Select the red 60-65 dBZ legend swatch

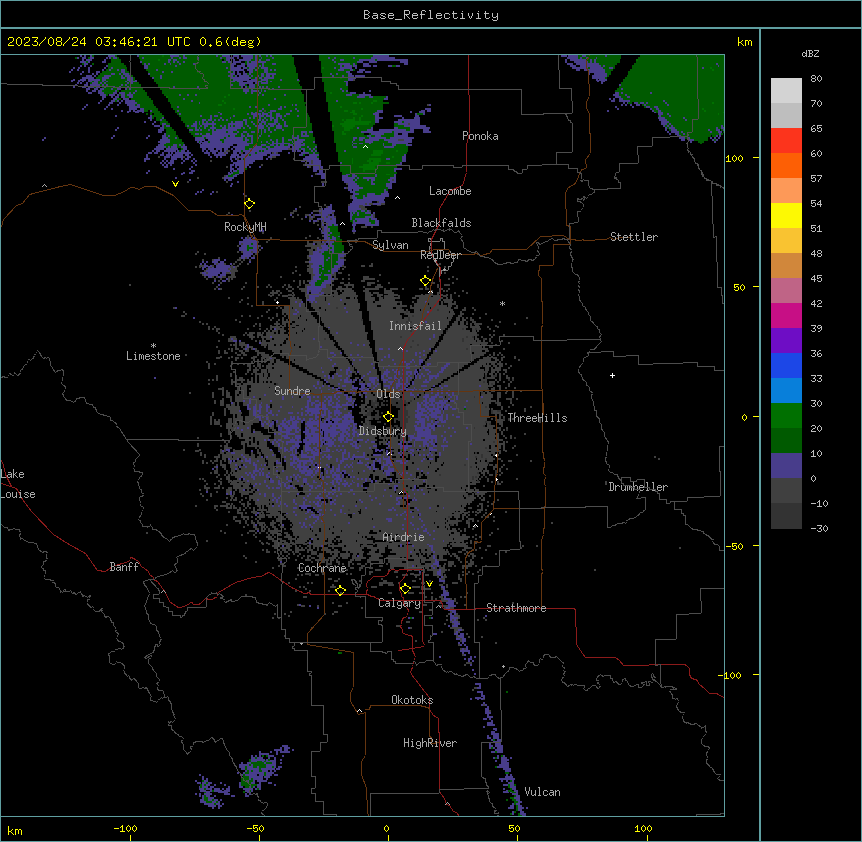click(x=786, y=141)
